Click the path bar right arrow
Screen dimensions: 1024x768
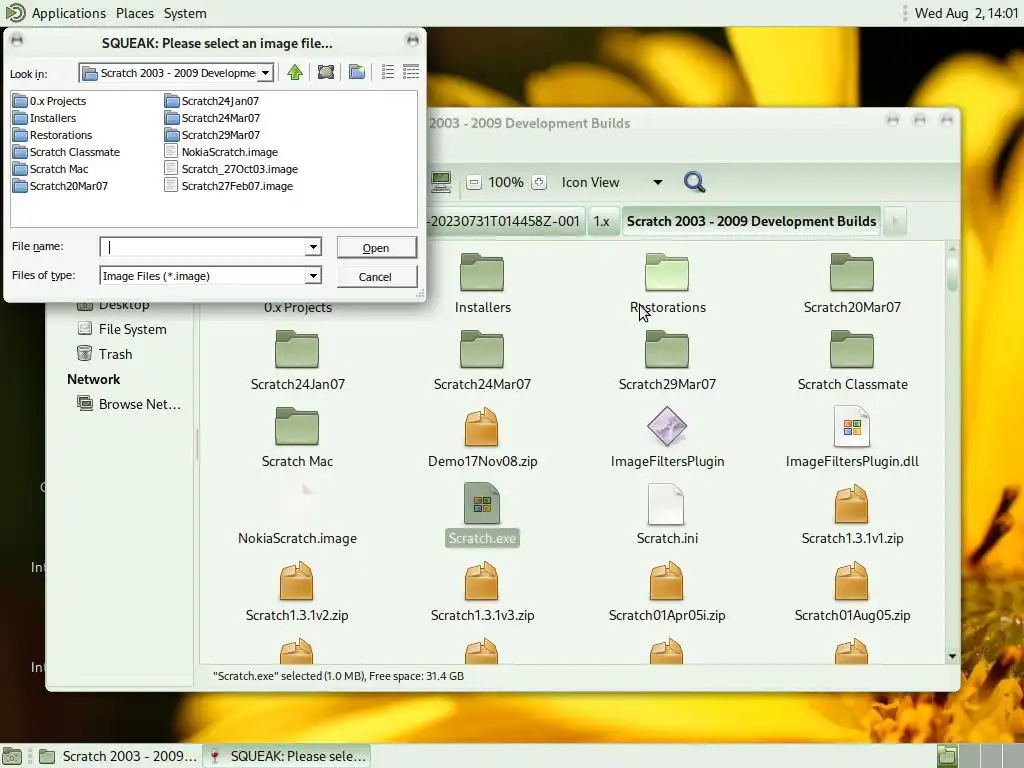pyautogui.click(x=895, y=221)
